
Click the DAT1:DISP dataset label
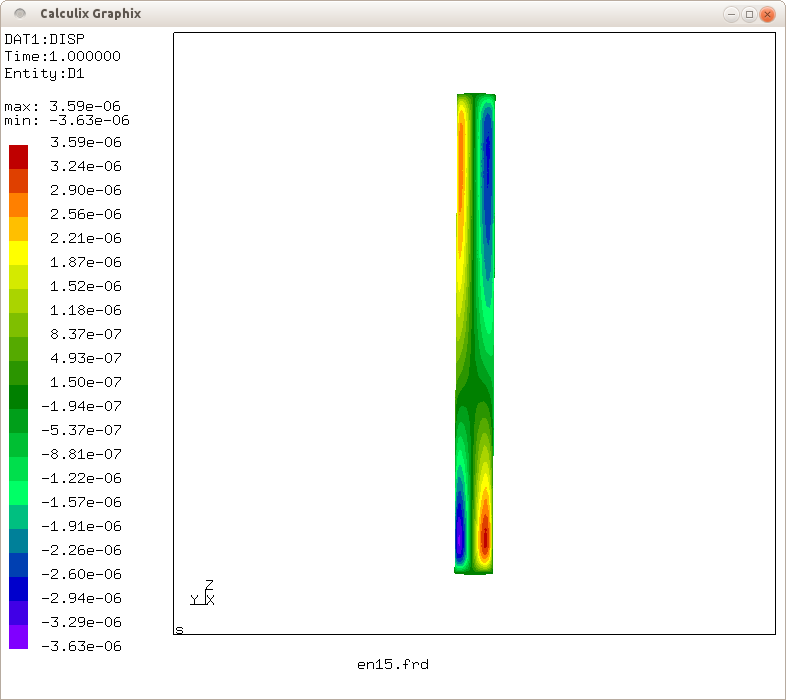point(45,39)
